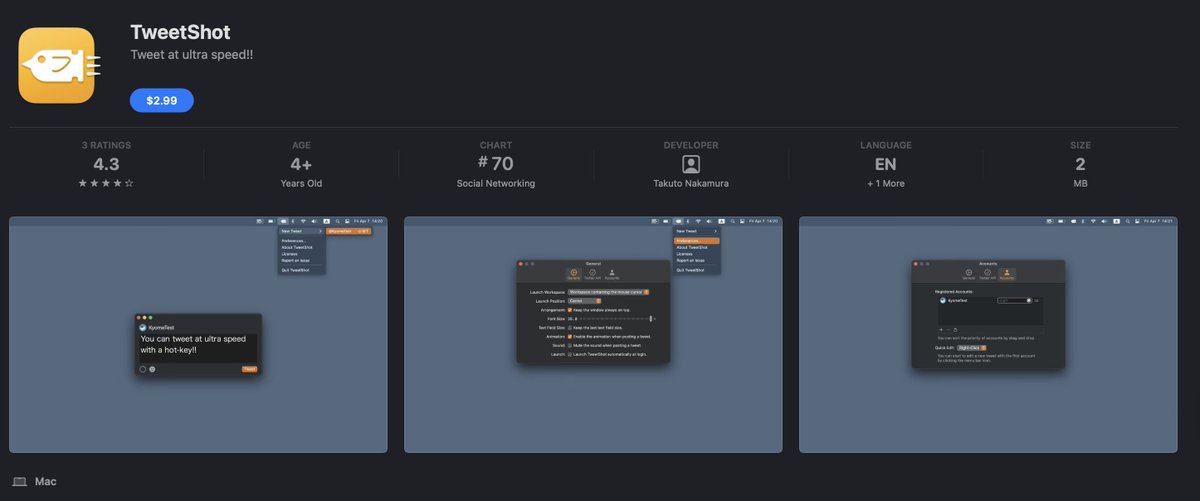Open the developer person icon

[691, 164]
